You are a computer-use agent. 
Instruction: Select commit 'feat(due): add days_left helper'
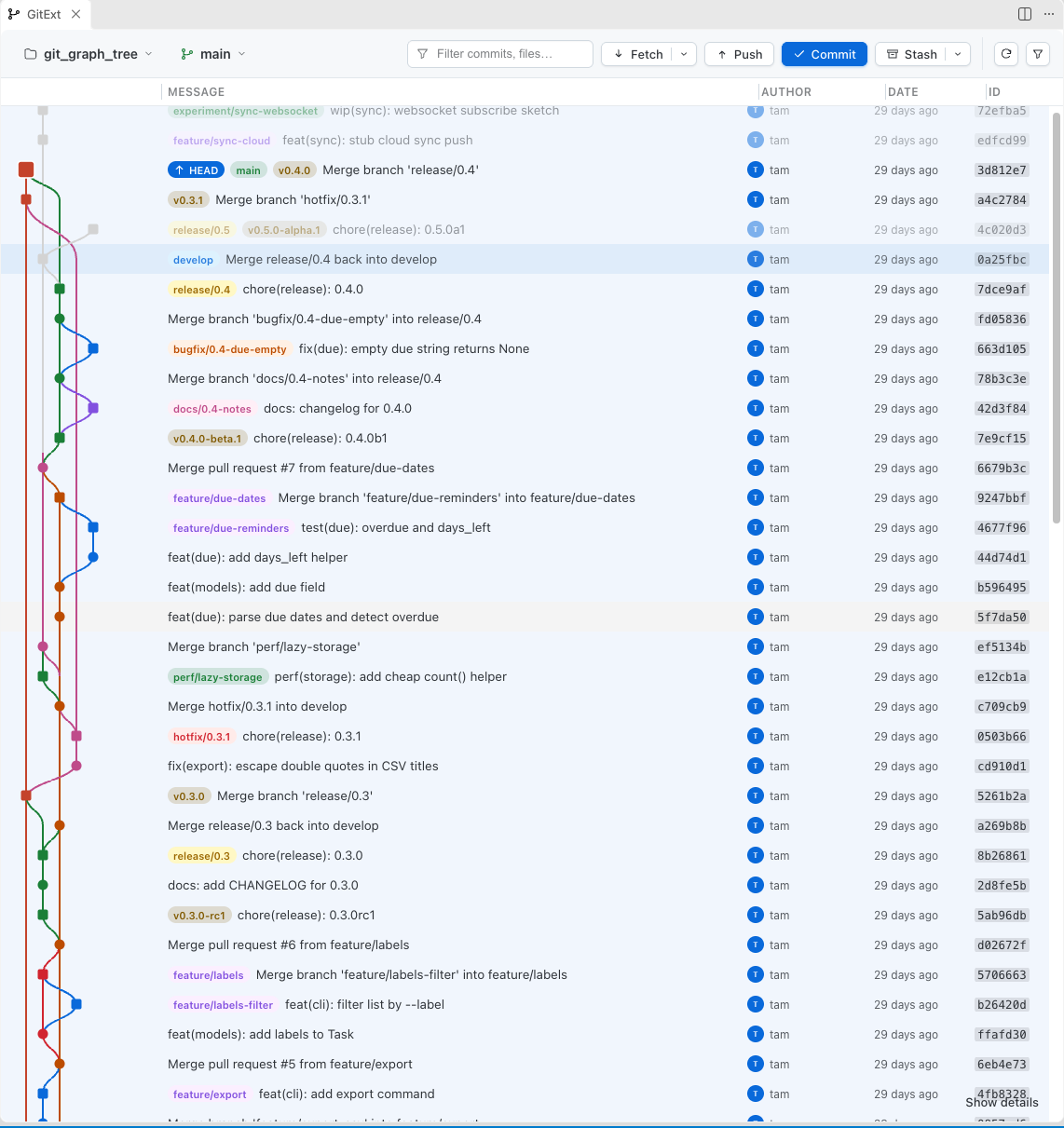point(257,558)
